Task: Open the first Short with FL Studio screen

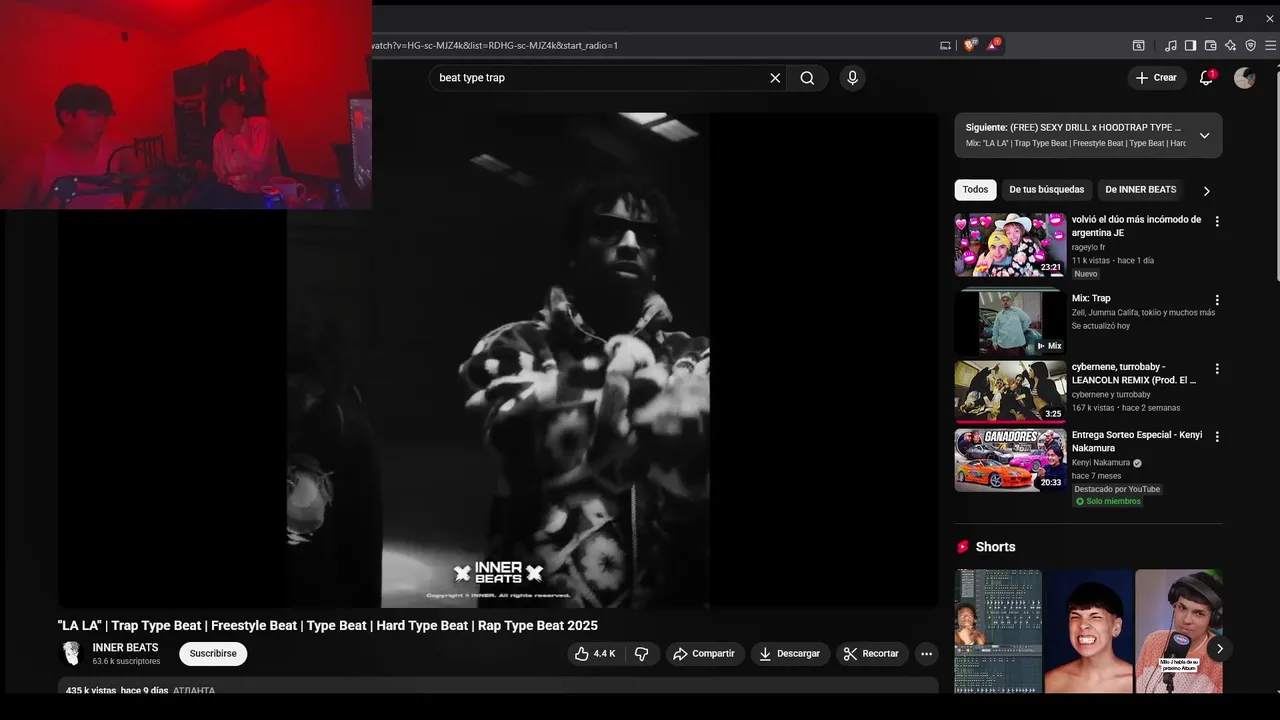Action: coord(998,631)
